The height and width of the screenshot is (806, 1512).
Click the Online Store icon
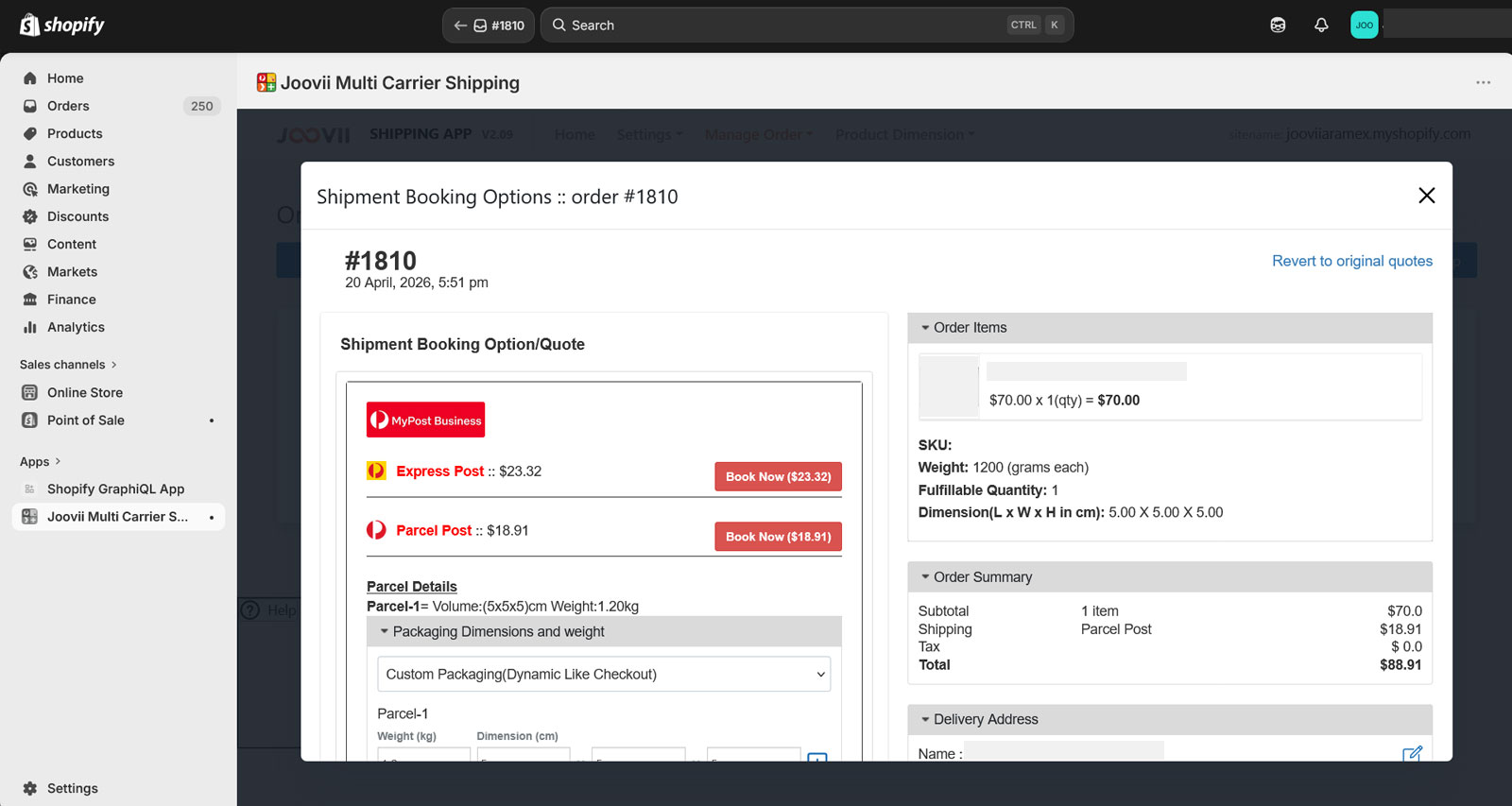[30, 392]
